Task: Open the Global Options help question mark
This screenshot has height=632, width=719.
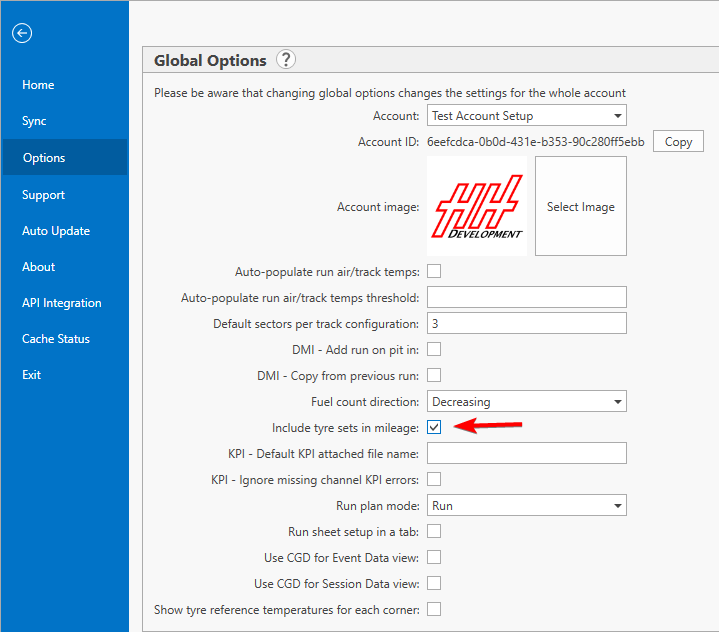Action: pyautogui.click(x=286, y=60)
